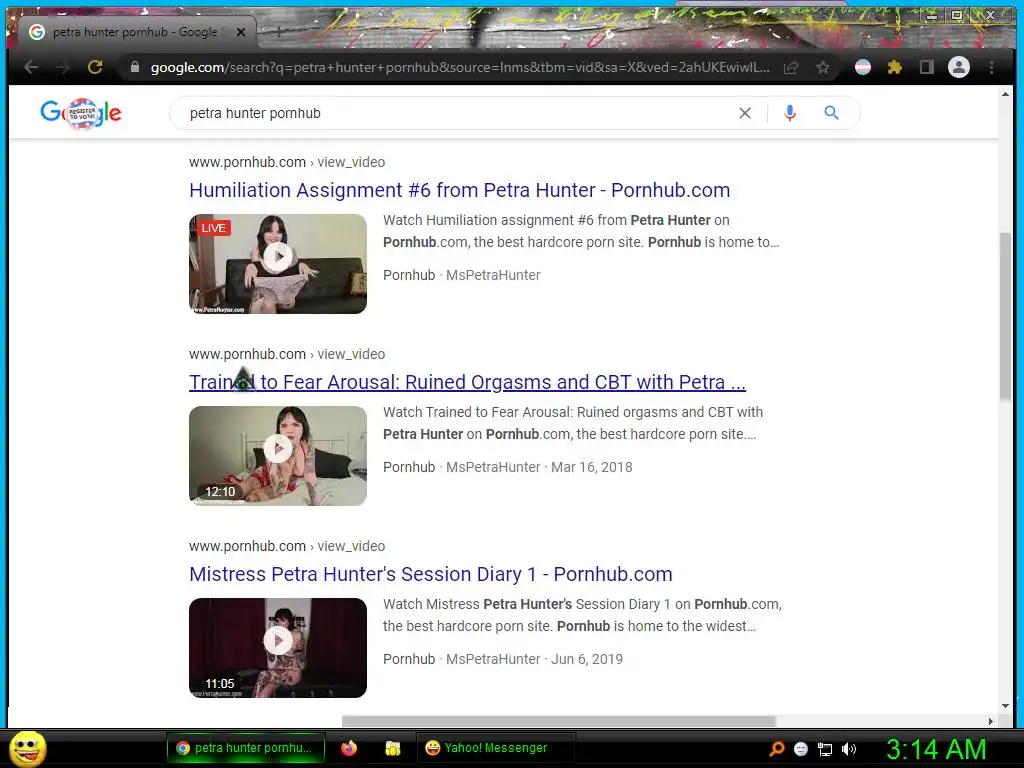Image resolution: width=1024 pixels, height=768 pixels.
Task: Click the 3:14 AM taskbar clock
Action: [936, 749]
